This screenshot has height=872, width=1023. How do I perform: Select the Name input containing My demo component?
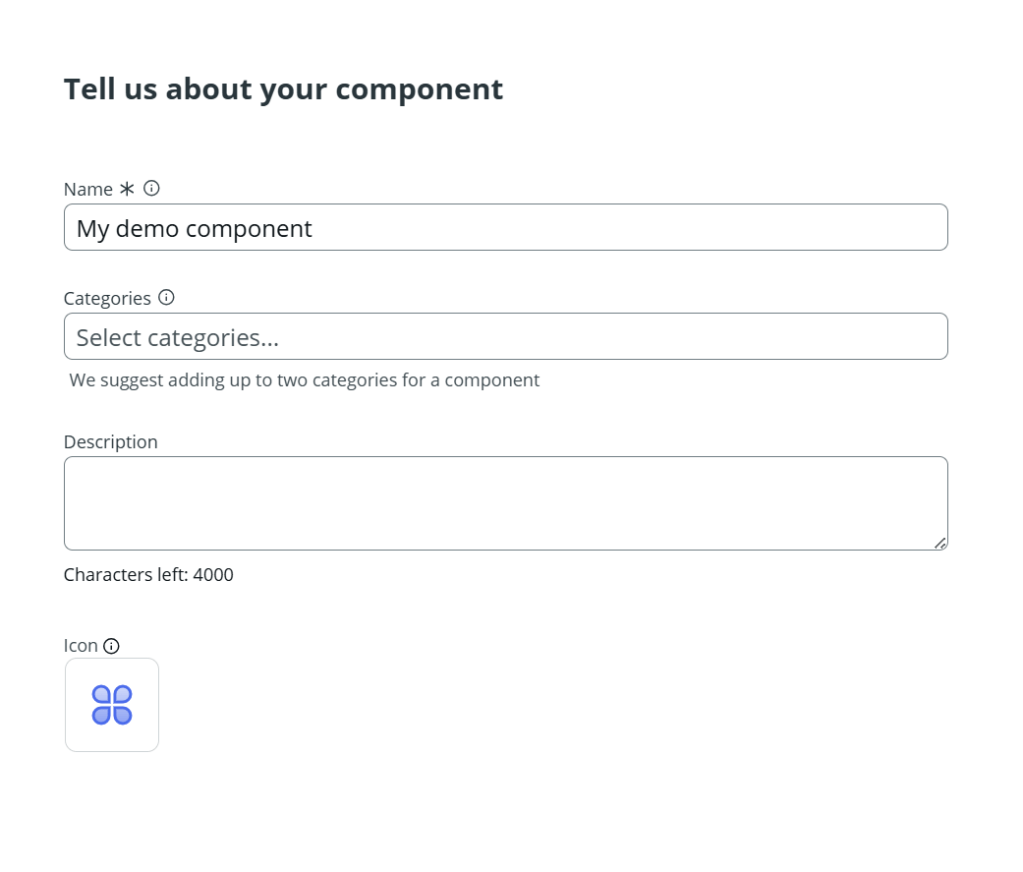tap(505, 227)
